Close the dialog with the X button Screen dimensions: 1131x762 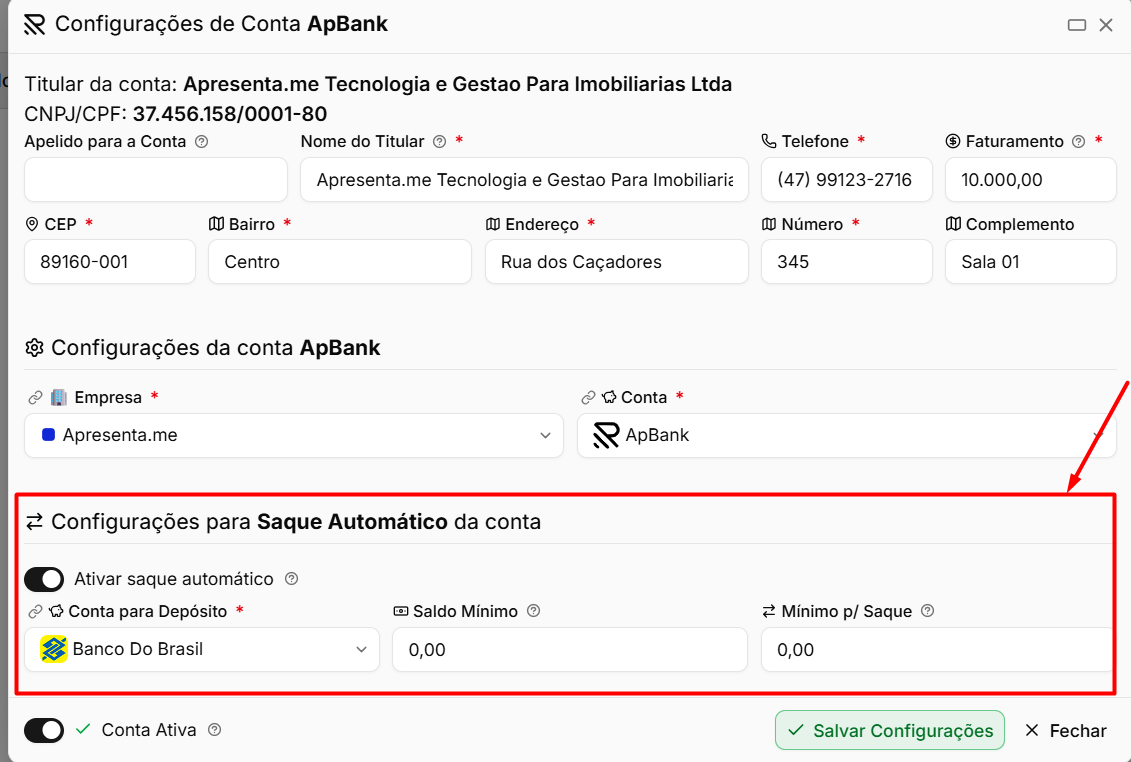click(x=1106, y=25)
